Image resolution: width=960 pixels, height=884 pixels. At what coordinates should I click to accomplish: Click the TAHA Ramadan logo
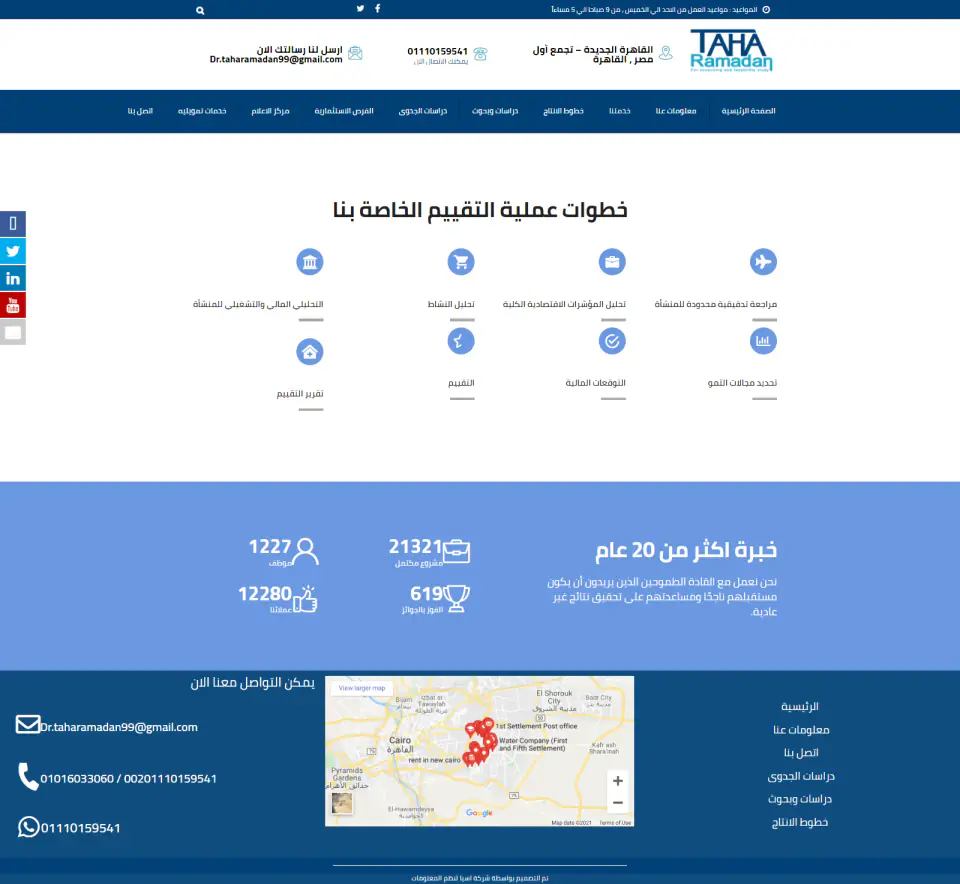731,51
